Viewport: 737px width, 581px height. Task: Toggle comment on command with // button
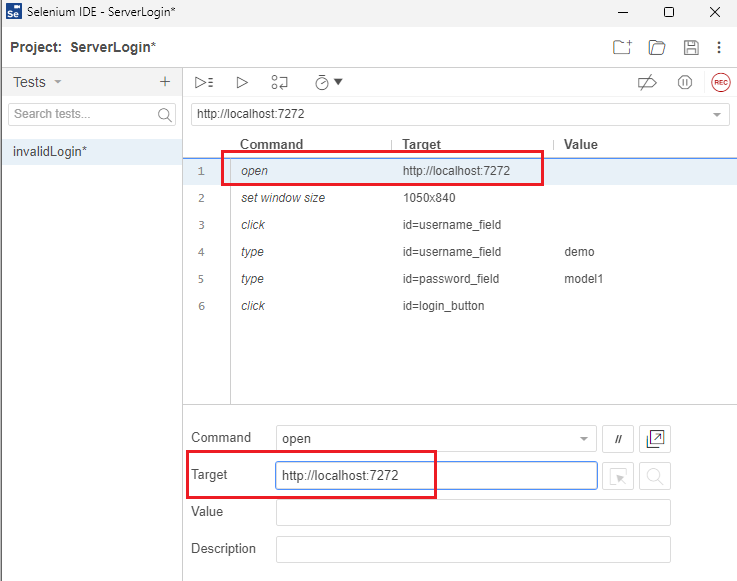(x=618, y=439)
